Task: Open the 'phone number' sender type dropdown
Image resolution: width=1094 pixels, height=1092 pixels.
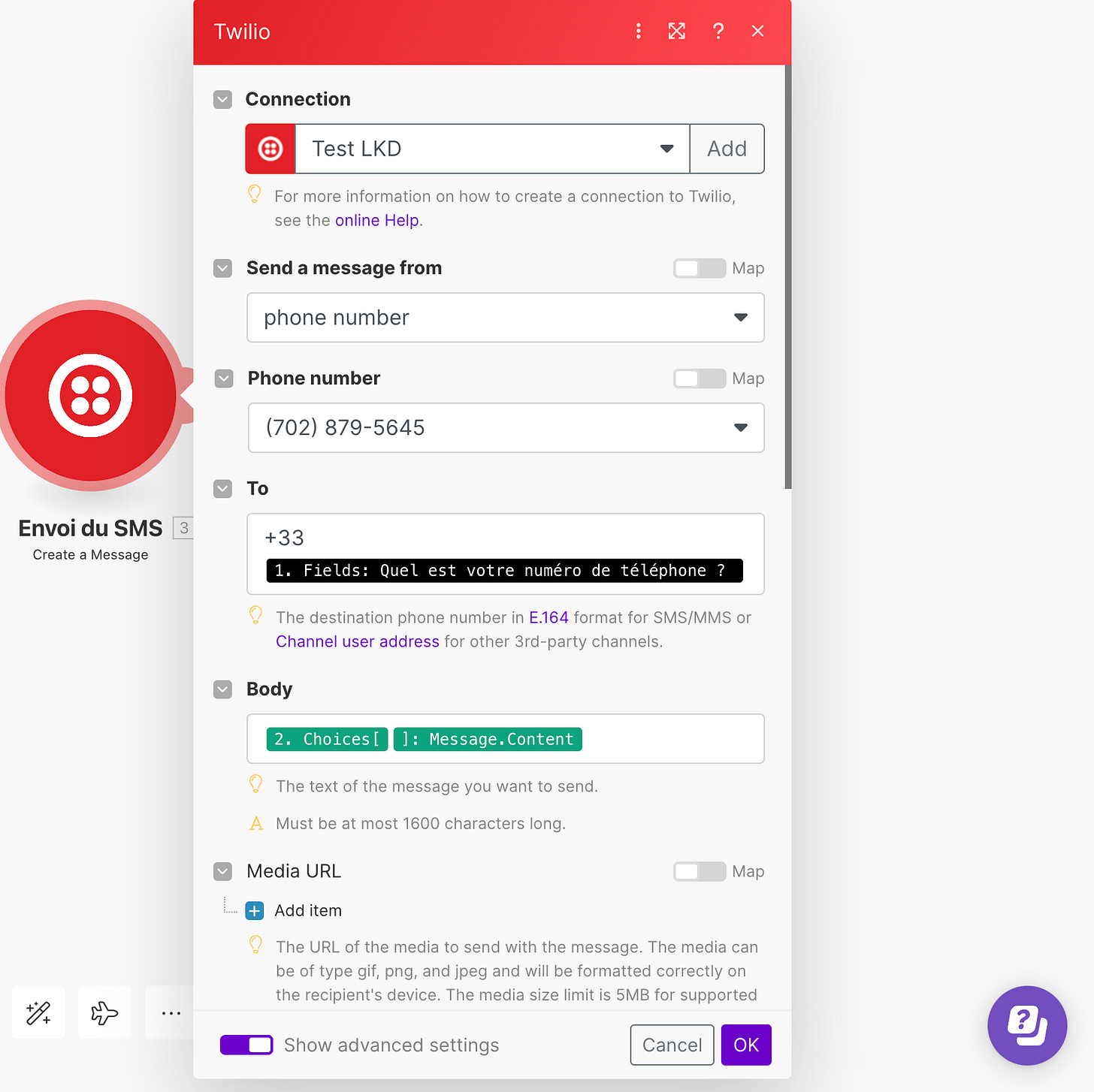Action: [506, 318]
